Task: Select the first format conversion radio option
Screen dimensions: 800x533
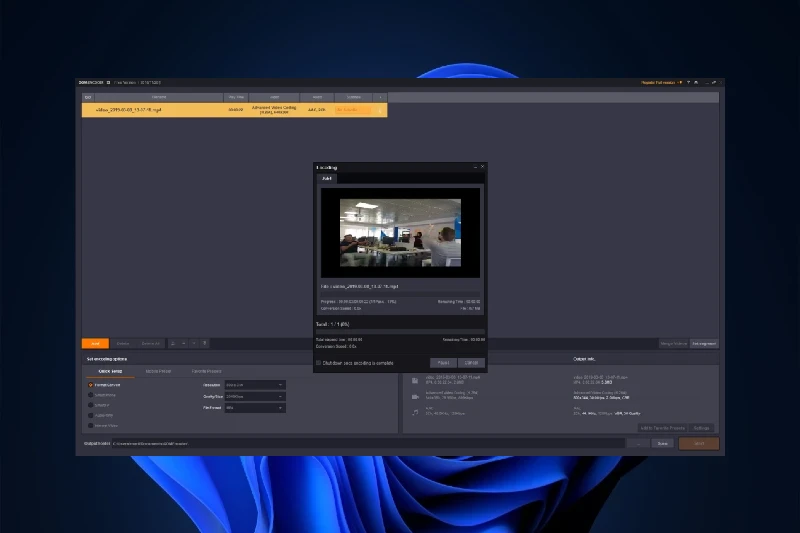Action: [90, 385]
